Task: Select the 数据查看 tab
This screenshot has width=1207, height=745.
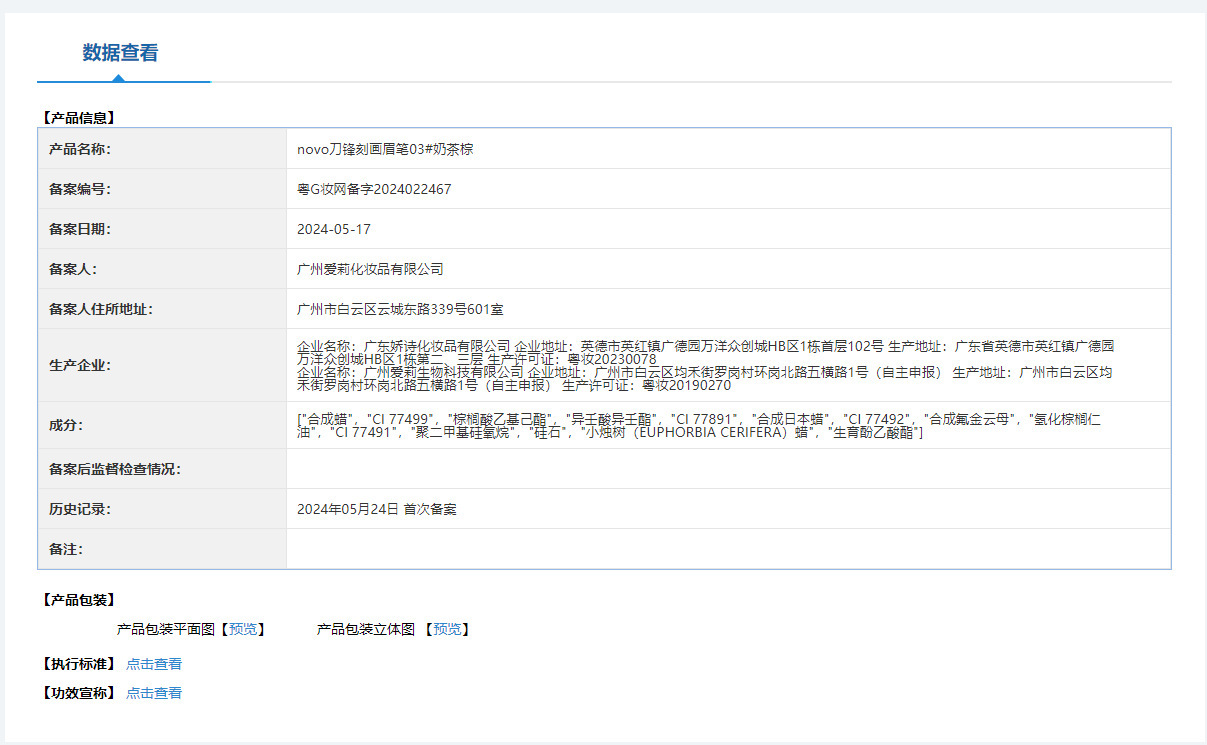Action: point(121,54)
